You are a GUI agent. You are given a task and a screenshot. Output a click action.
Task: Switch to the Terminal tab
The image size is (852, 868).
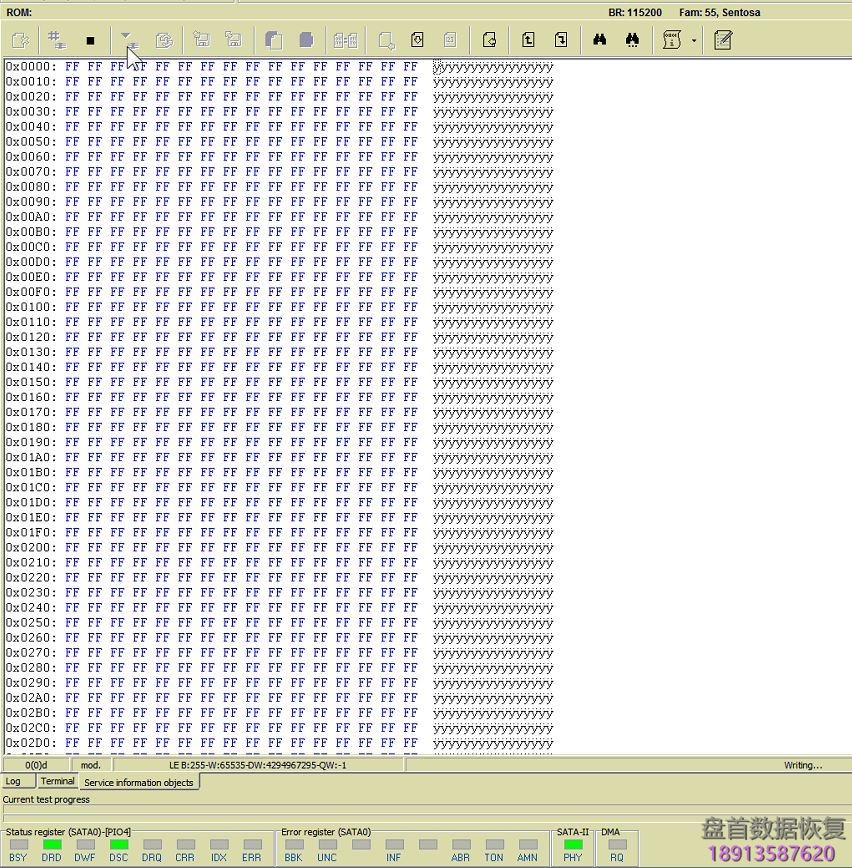click(57, 782)
